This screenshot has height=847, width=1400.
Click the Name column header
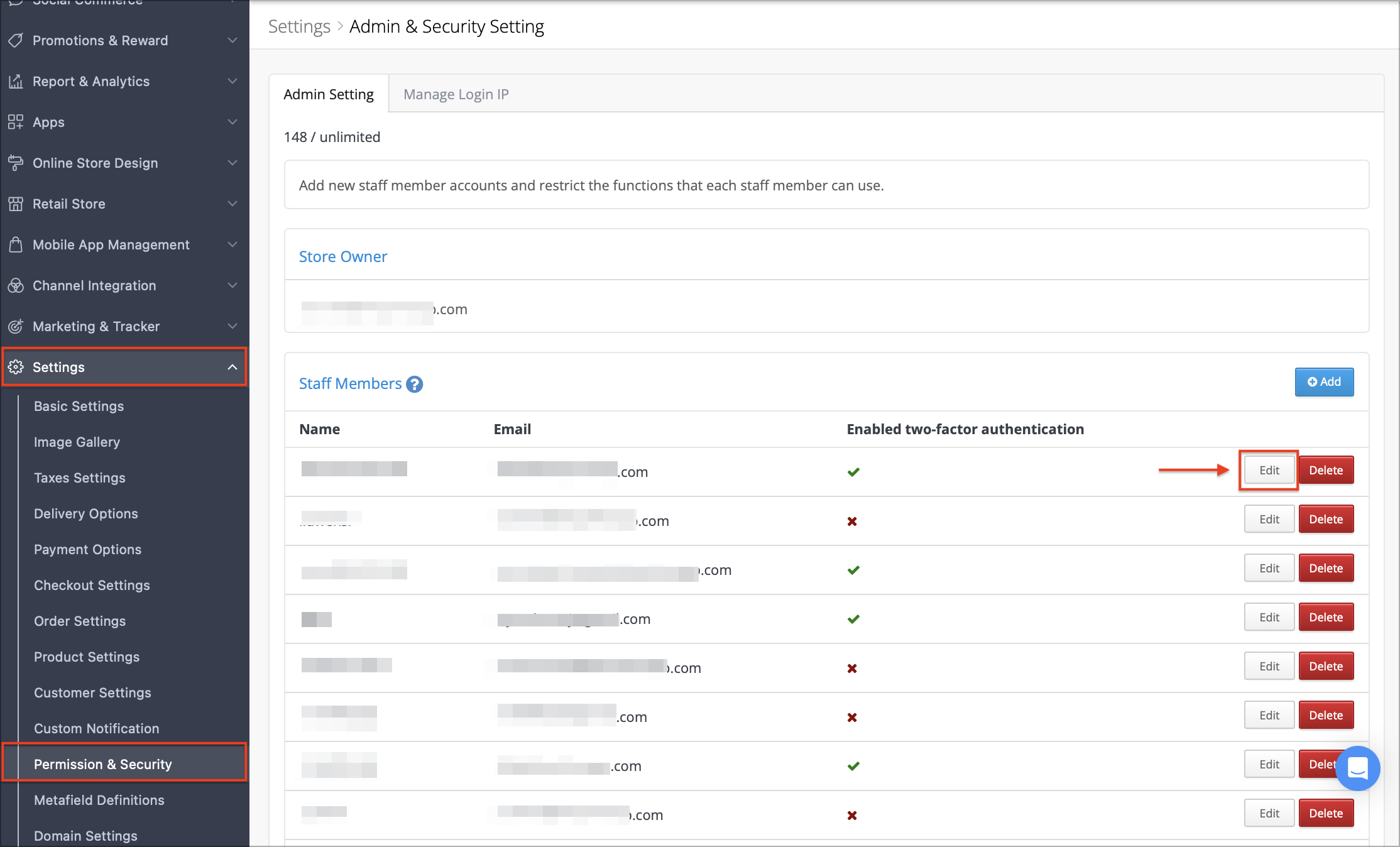click(320, 429)
